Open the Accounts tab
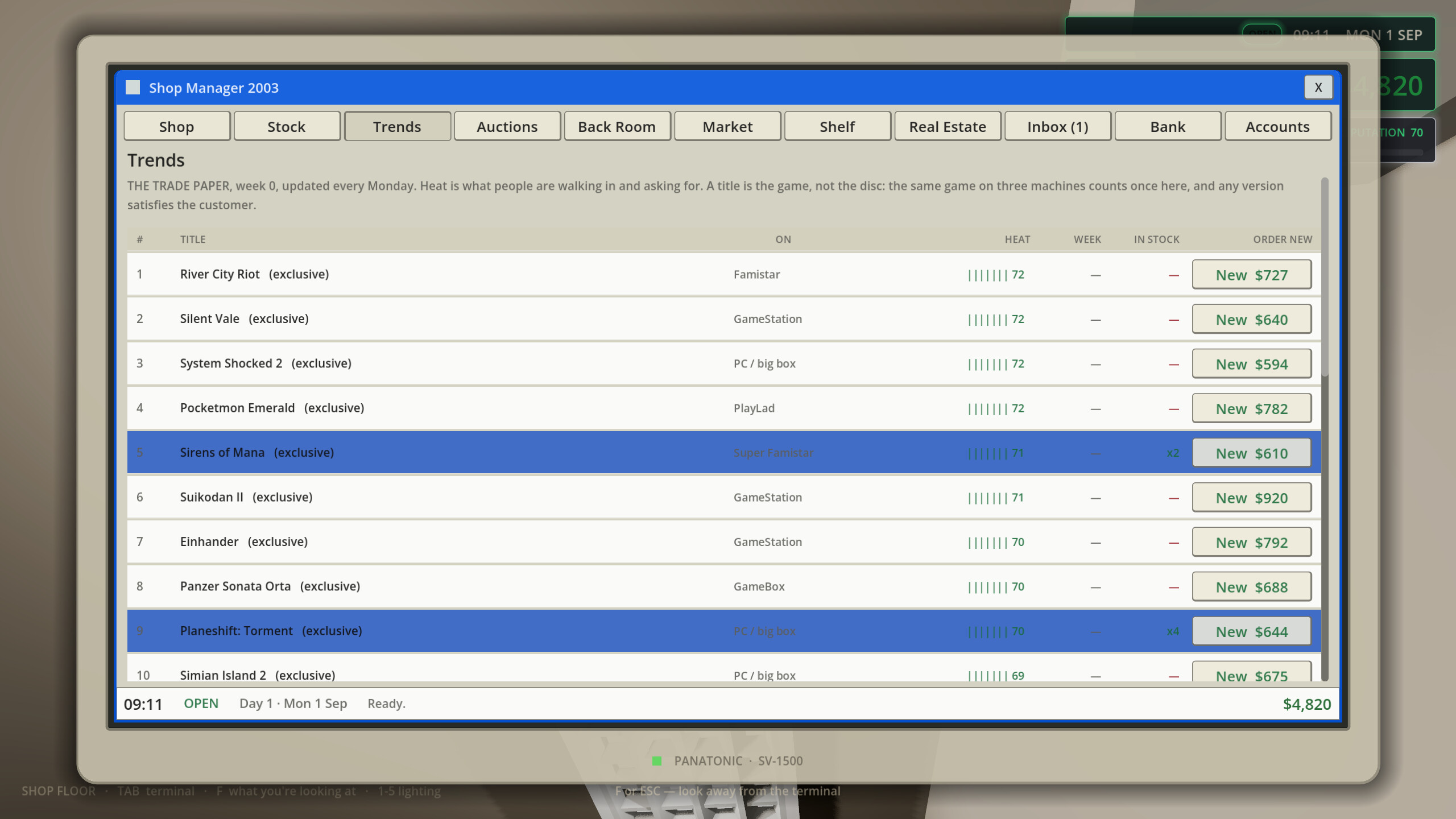Screen dimensions: 1456x819 tap(1277, 126)
